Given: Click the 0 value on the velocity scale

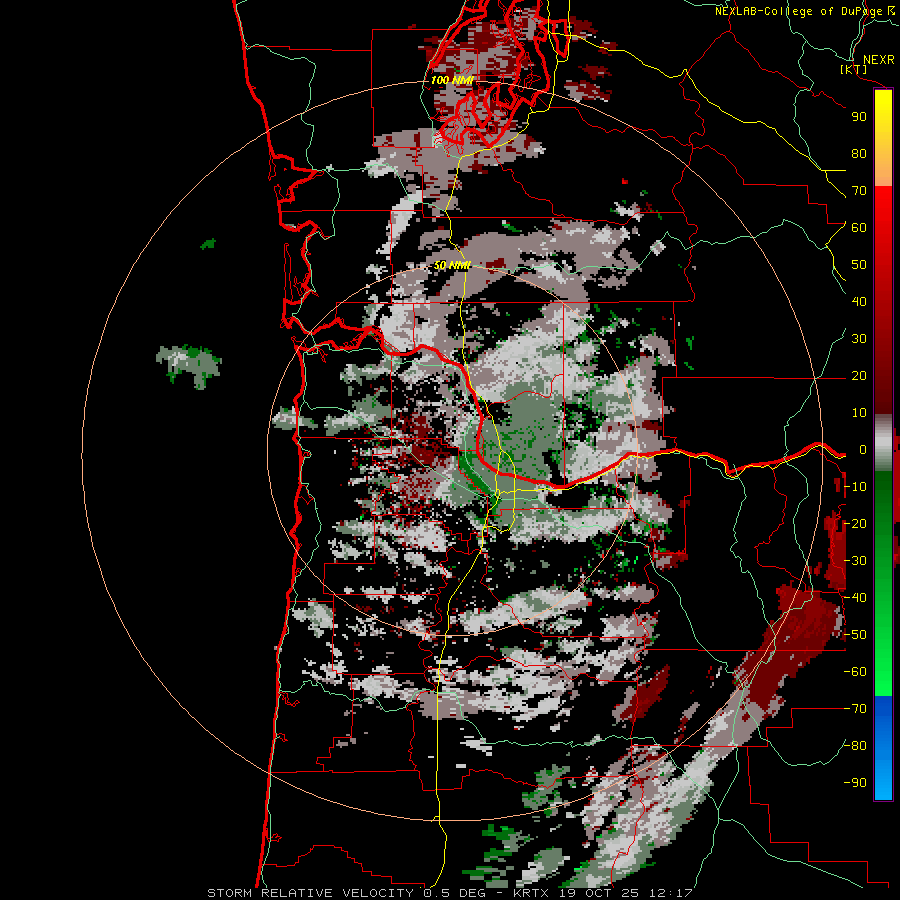Looking at the screenshot, I should click(863, 450).
